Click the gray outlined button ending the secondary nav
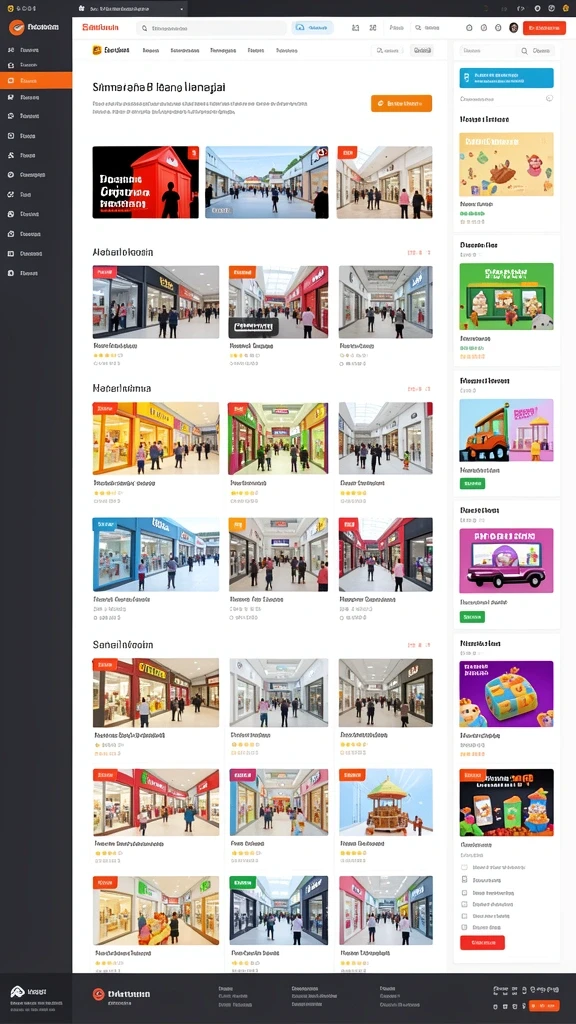Image resolution: width=576 pixels, height=1024 pixels. tap(421, 50)
